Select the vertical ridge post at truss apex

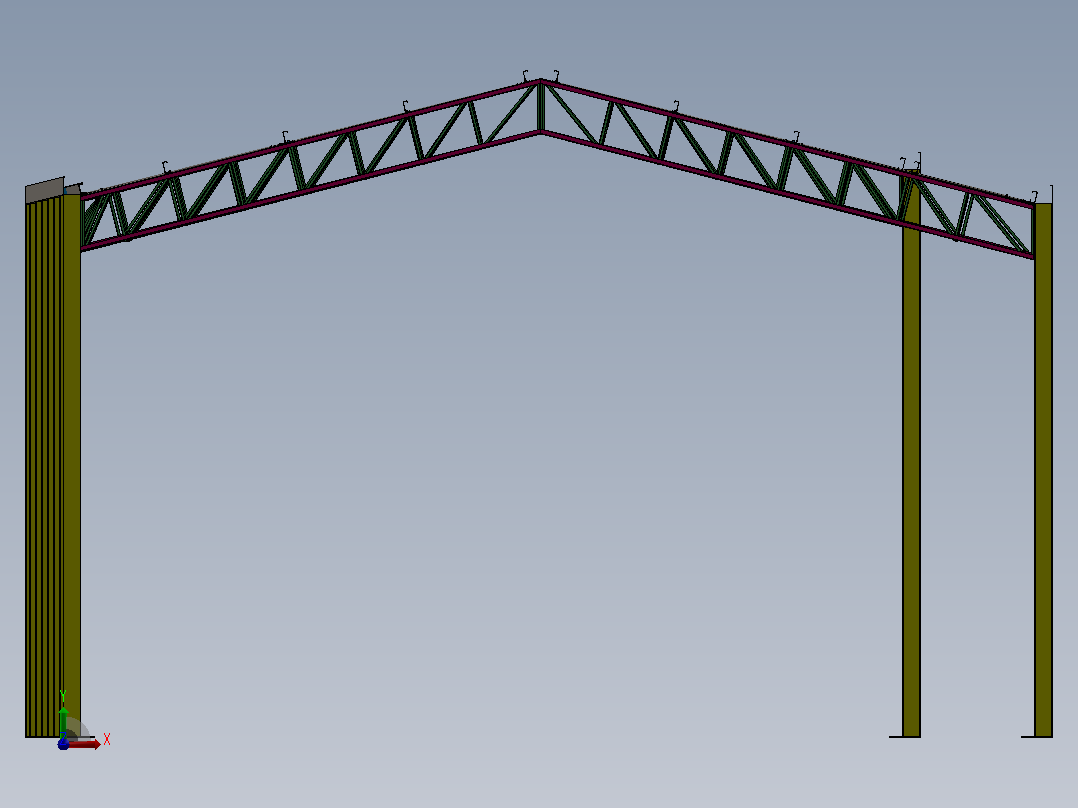tap(541, 107)
